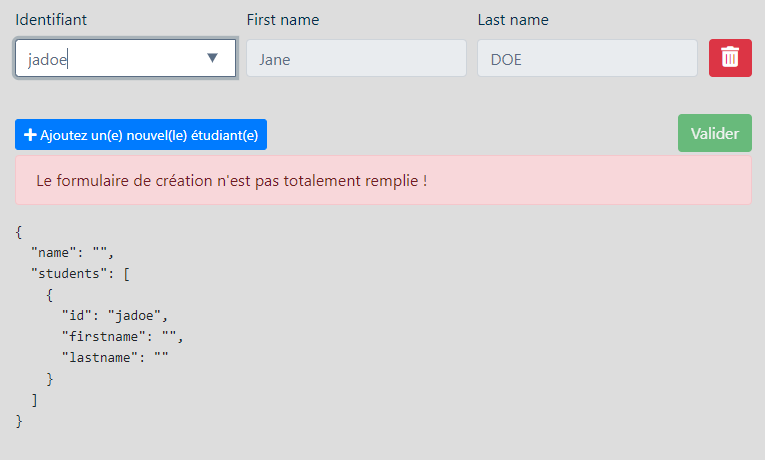765x460 pixels.
Task: Click the closing square bracket in JSON
Action: coord(34,400)
